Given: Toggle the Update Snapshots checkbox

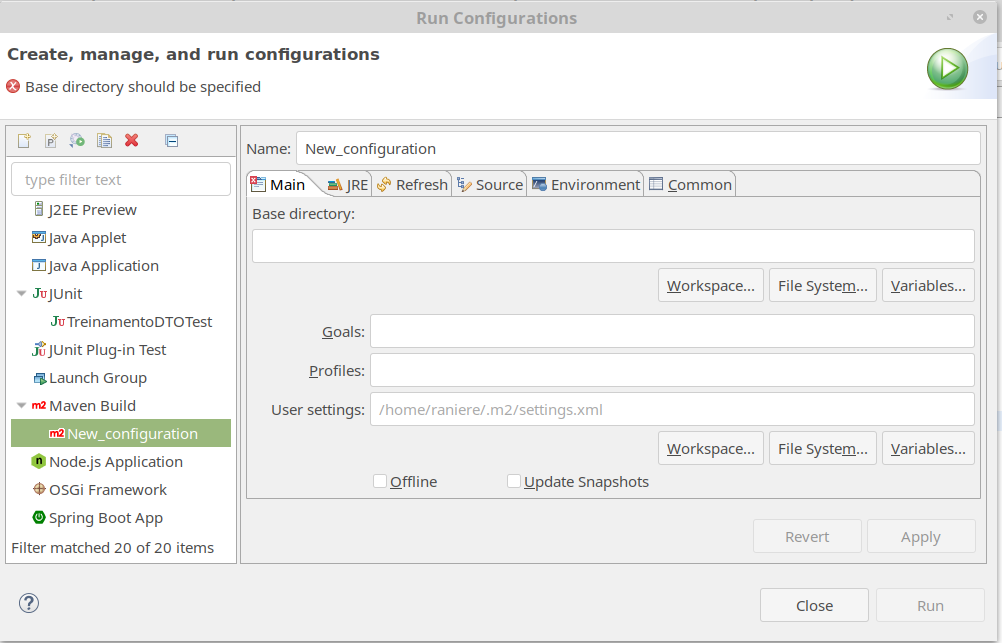Looking at the screenshot, I should [514, 481].
